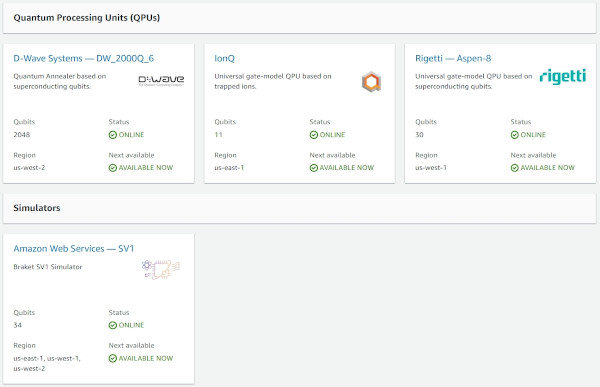Click the SV1 regions list text
The image size is (600, 387).
pyautogui.click(x=47, y=363)
